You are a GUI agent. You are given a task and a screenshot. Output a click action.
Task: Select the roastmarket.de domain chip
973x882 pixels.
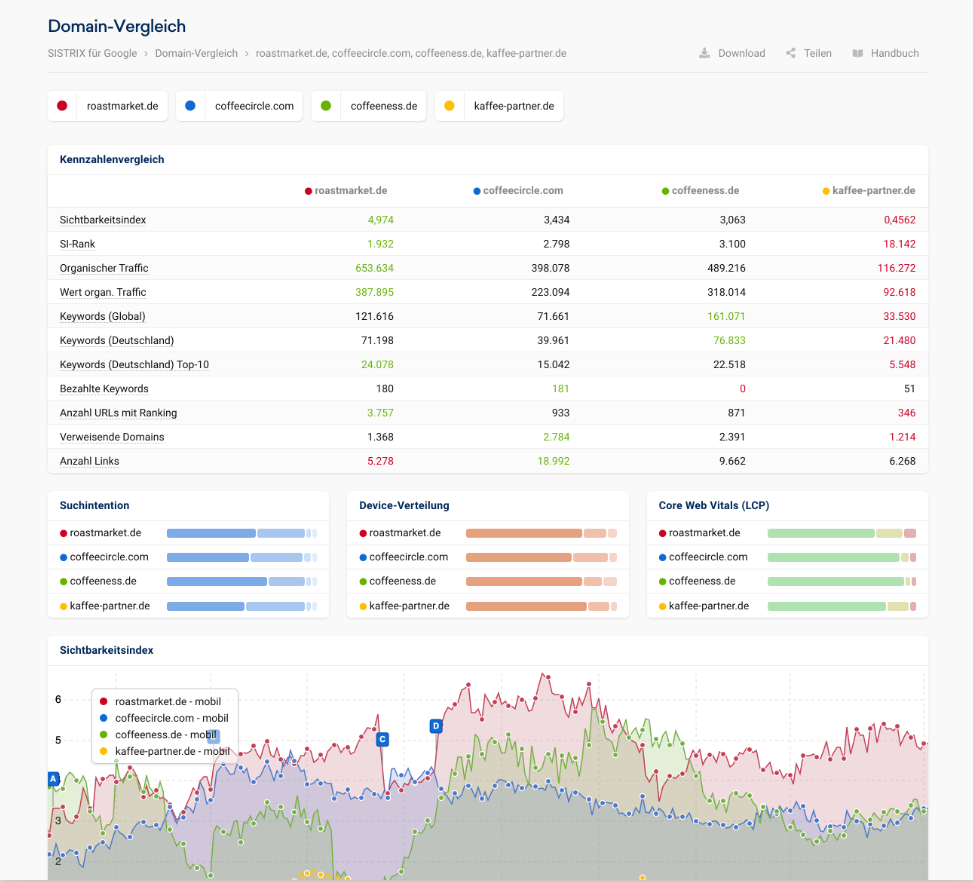[x=108, y=106]
